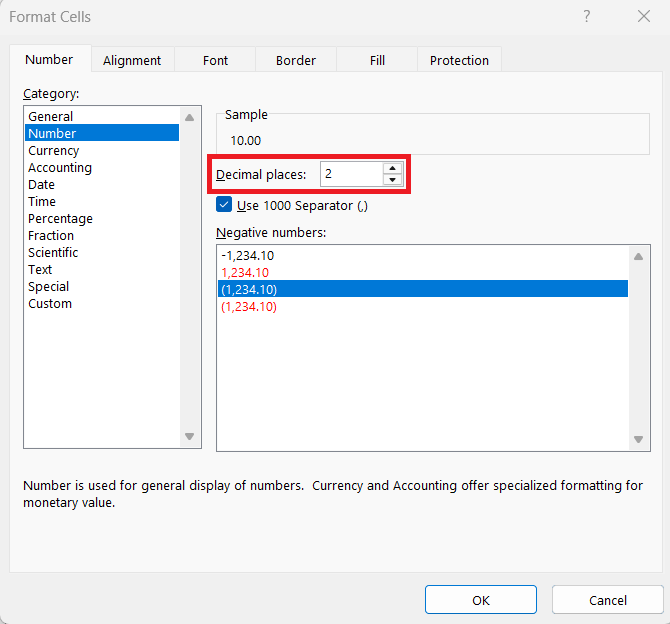Confirm with the OK button
This screenshot has height=624, width=670.
[x=481, y=600]
